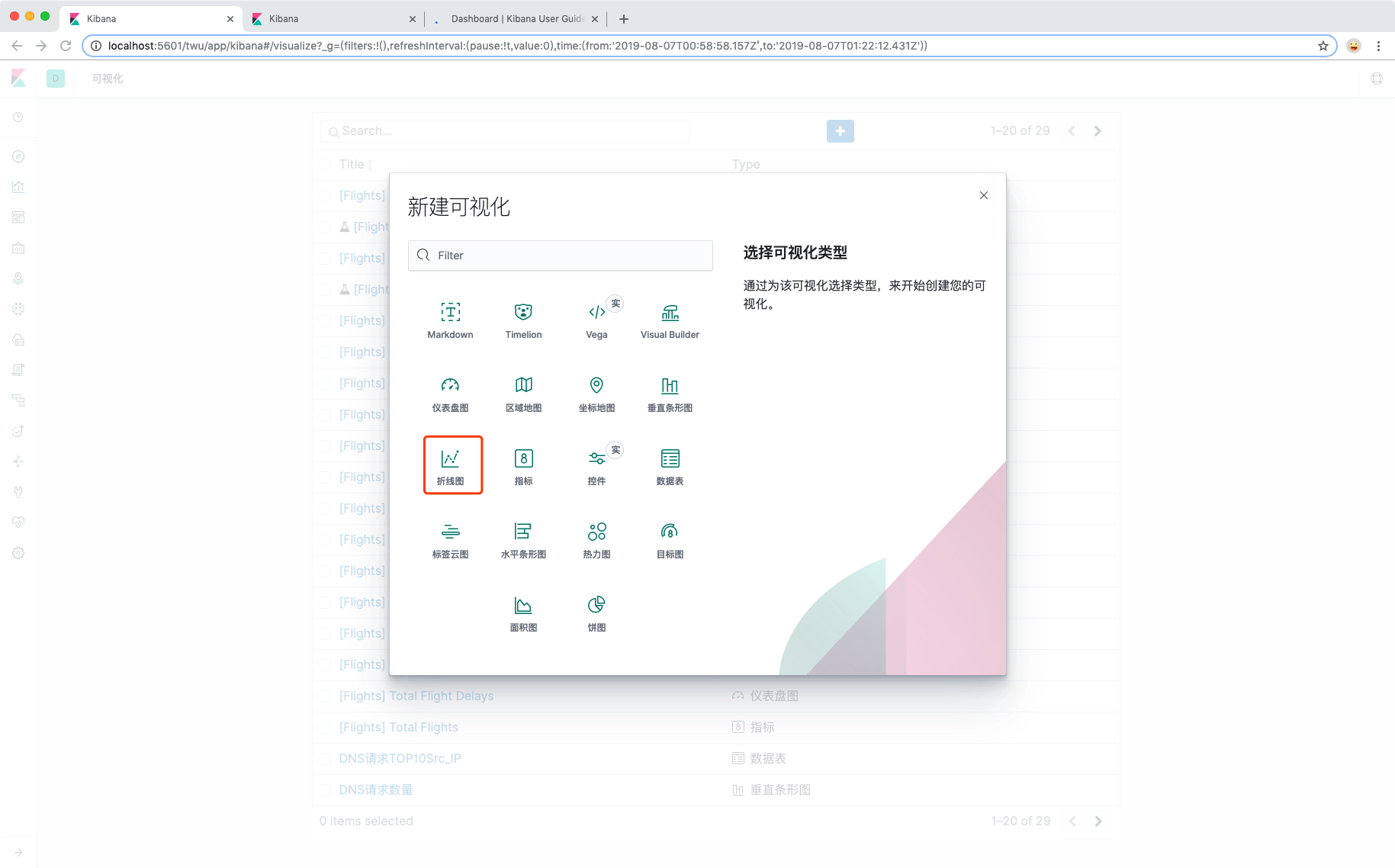Open the space avatar D
Screen dimensions: 1395x868
56,79
